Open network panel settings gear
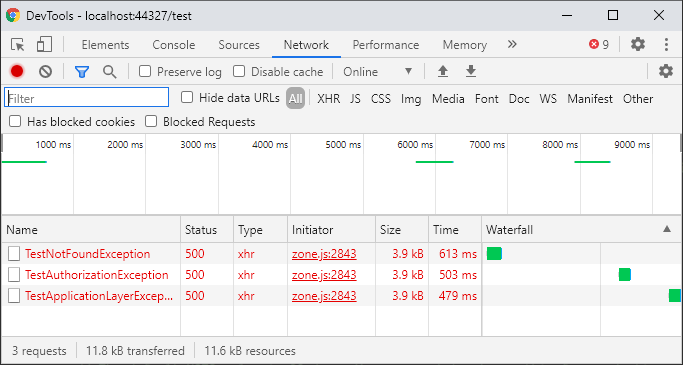Image resolution: width=683 pixels, height=365 pixels. coord(666,71)
